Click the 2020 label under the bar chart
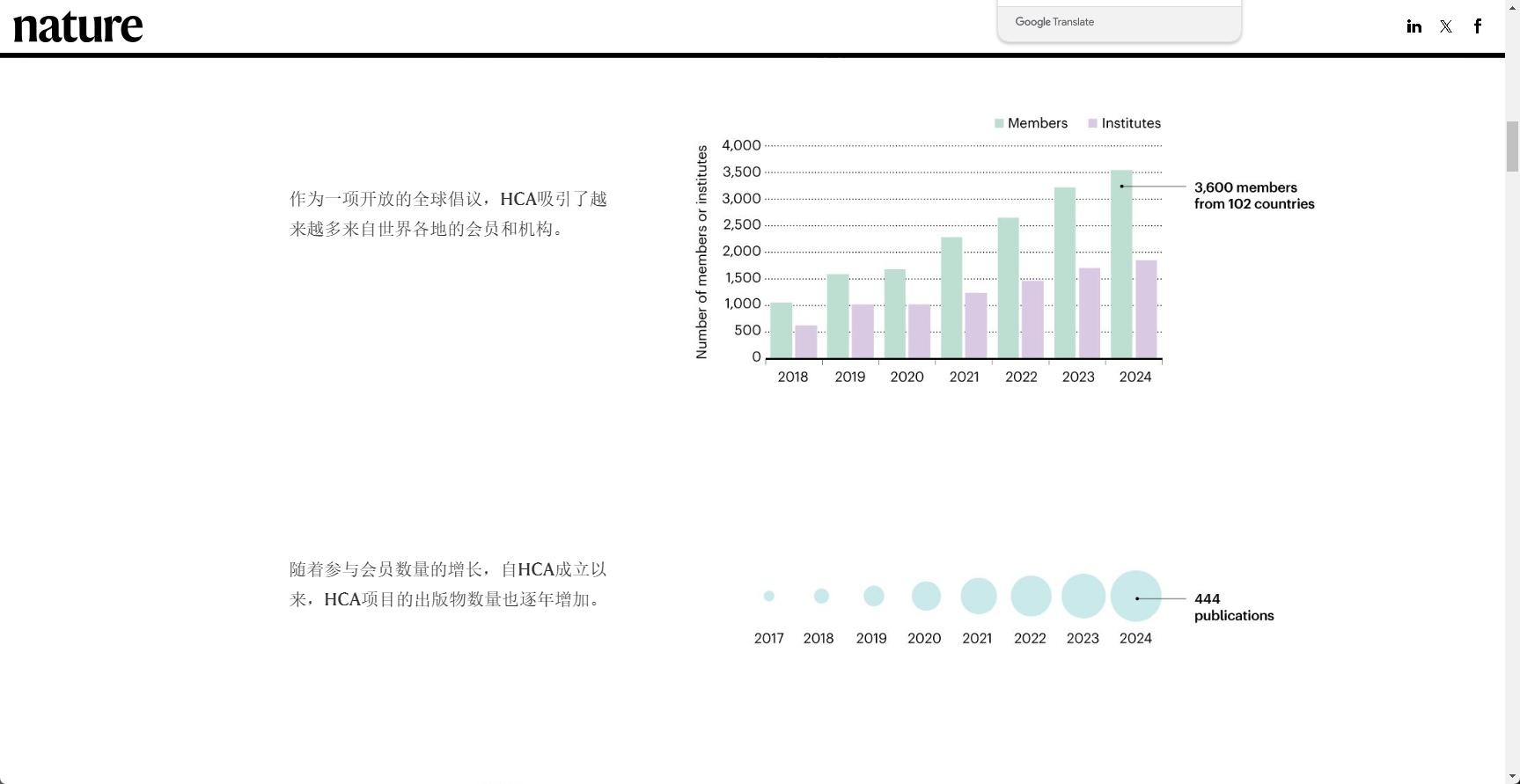This screenshot has width=1520, height=784. [907, 377]
